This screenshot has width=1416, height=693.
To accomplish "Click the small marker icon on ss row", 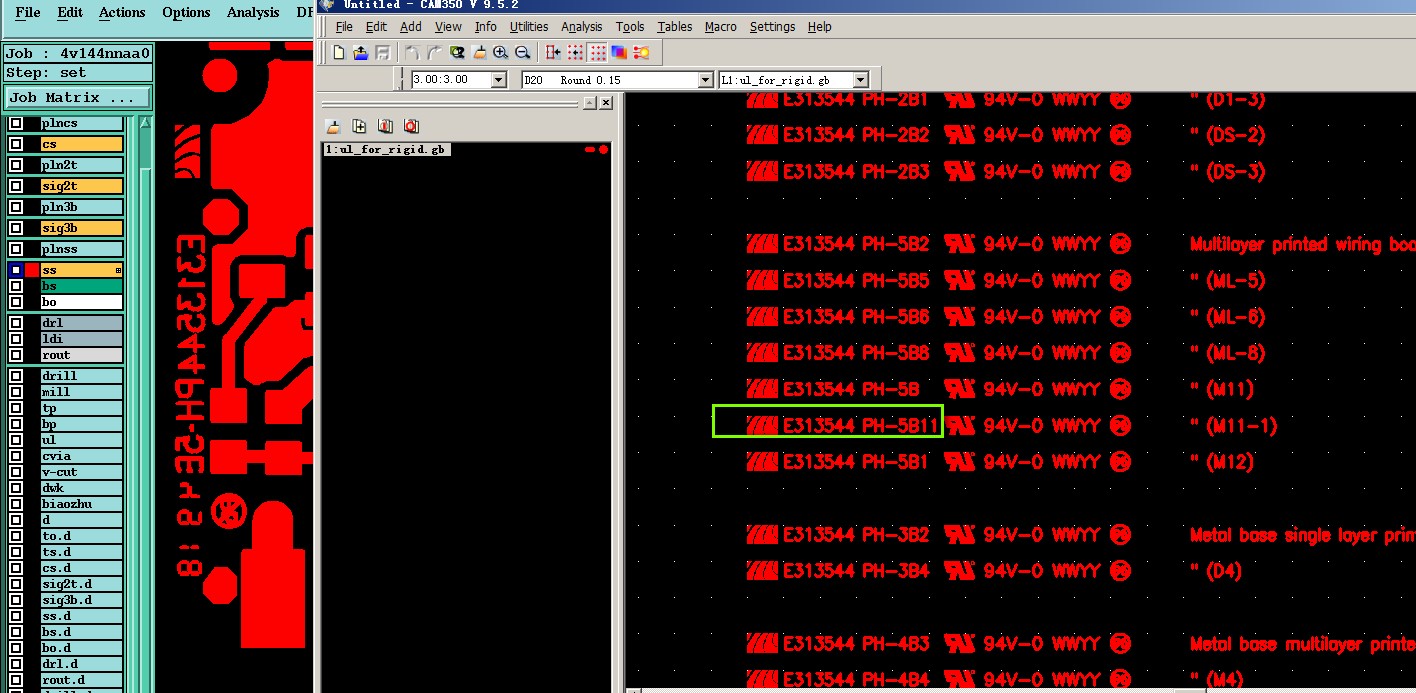I will tap(118, 271).
